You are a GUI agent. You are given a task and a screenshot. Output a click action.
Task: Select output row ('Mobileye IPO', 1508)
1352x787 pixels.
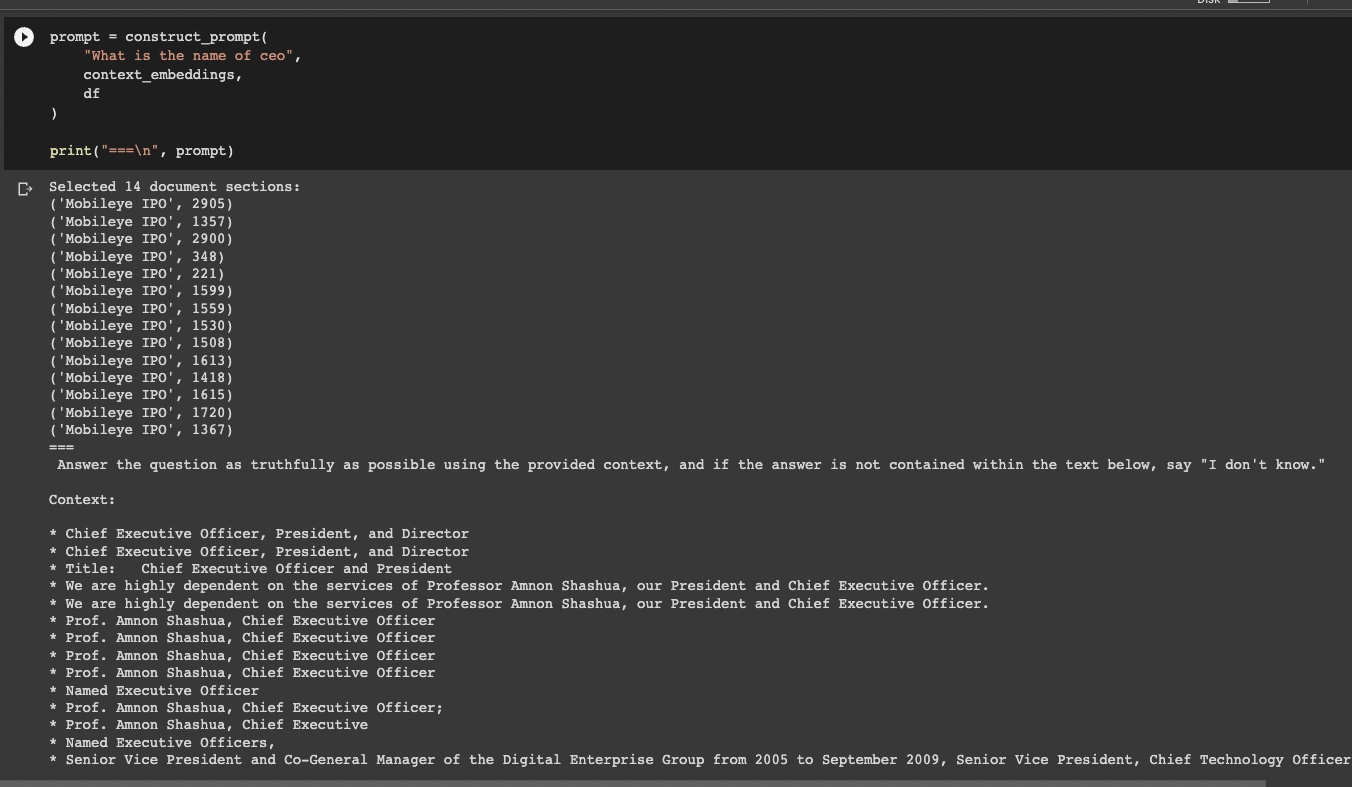(x=141, y=343)
